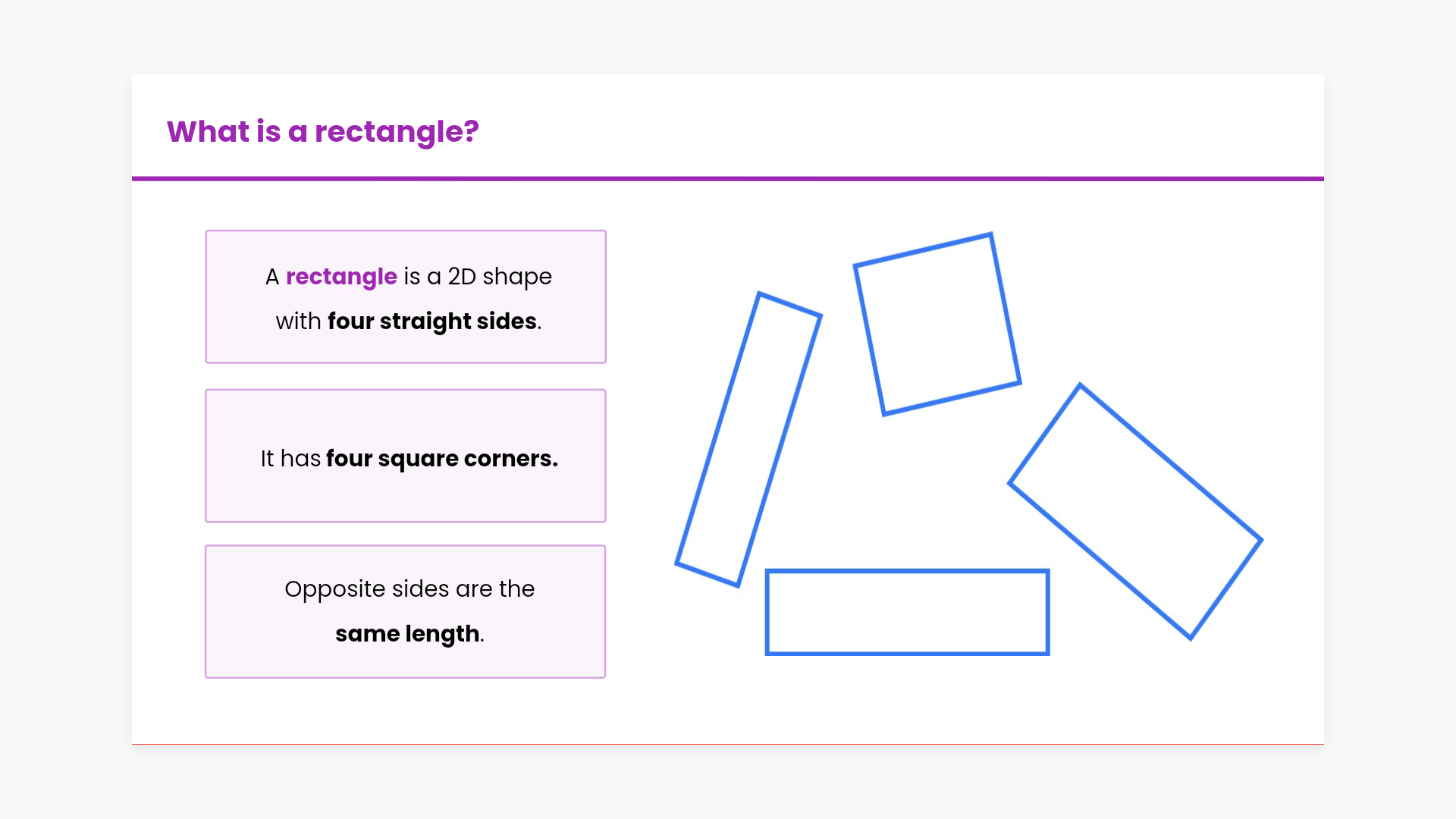Click the words 'is a' in the heading
This screenshot has height=819, width=1456.
point(281,131)
